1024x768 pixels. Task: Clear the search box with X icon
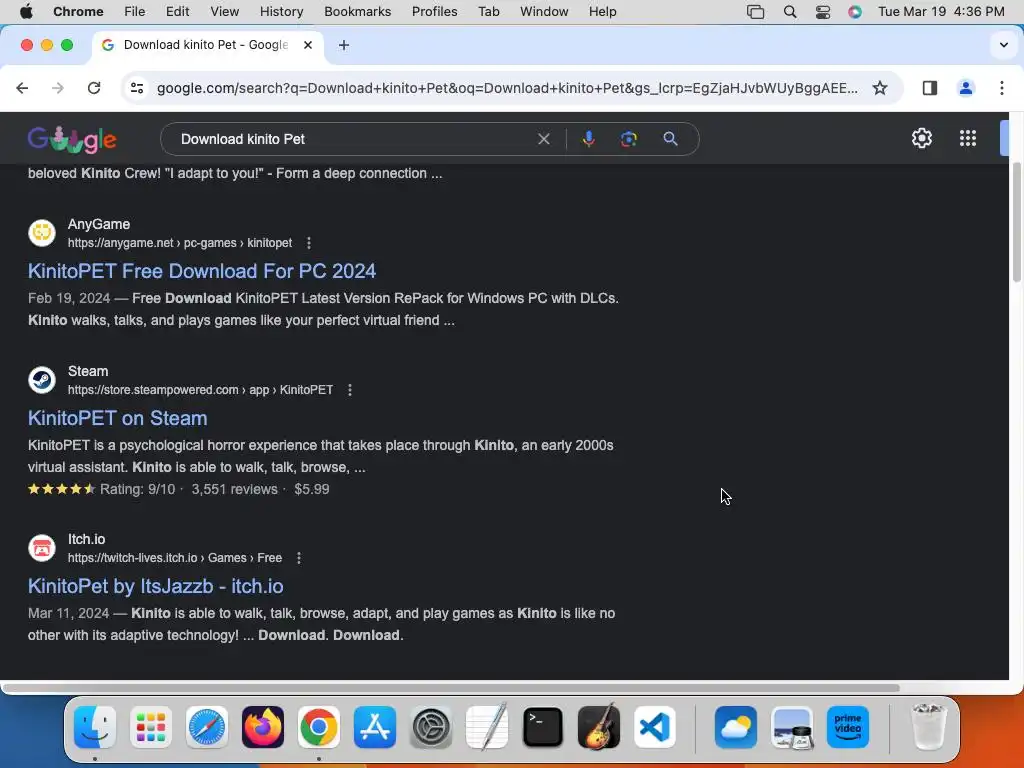pyautogui.click(x=543, y=139)
